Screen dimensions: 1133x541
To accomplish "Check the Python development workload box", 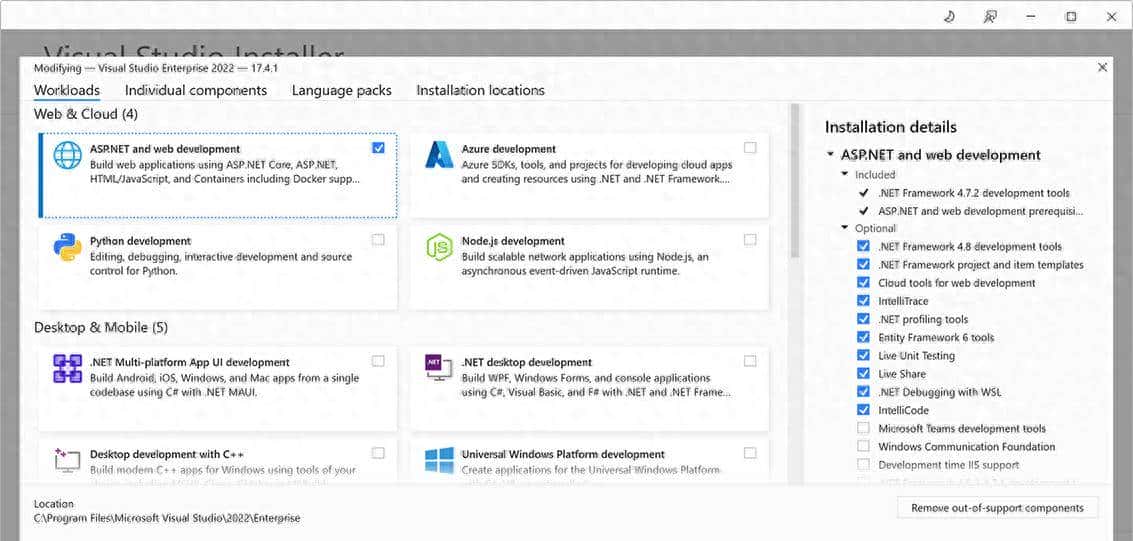I will (x=378, y=240).
